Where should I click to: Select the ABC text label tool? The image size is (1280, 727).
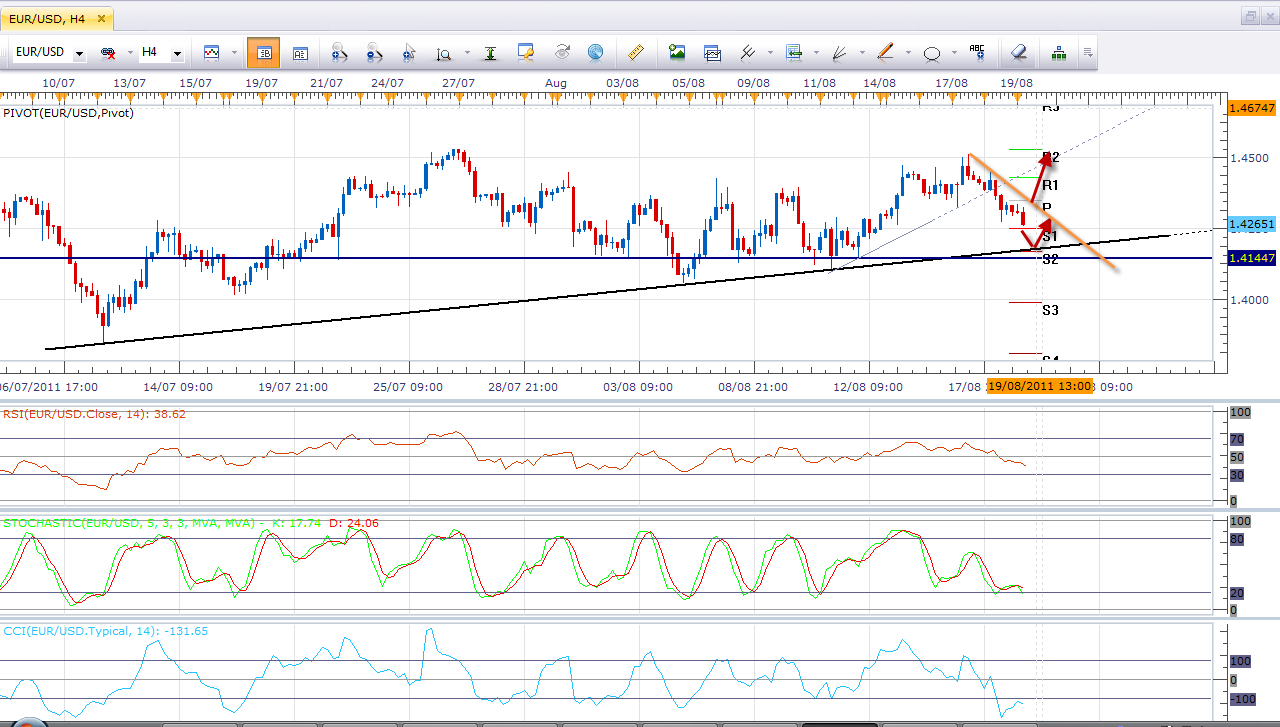pyautogui.click(x=977, y=52)
